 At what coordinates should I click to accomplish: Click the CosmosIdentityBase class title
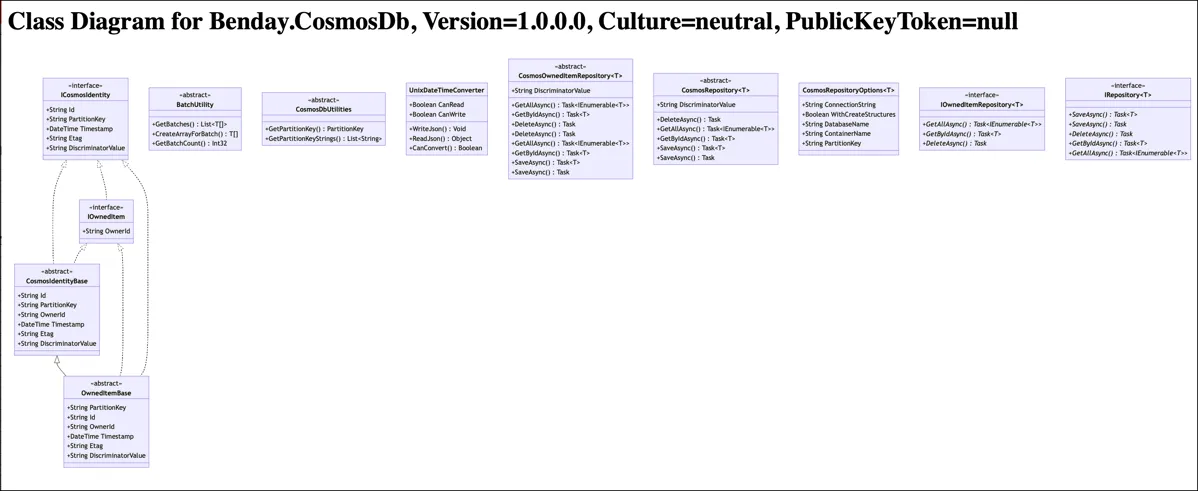coord(57,281)
